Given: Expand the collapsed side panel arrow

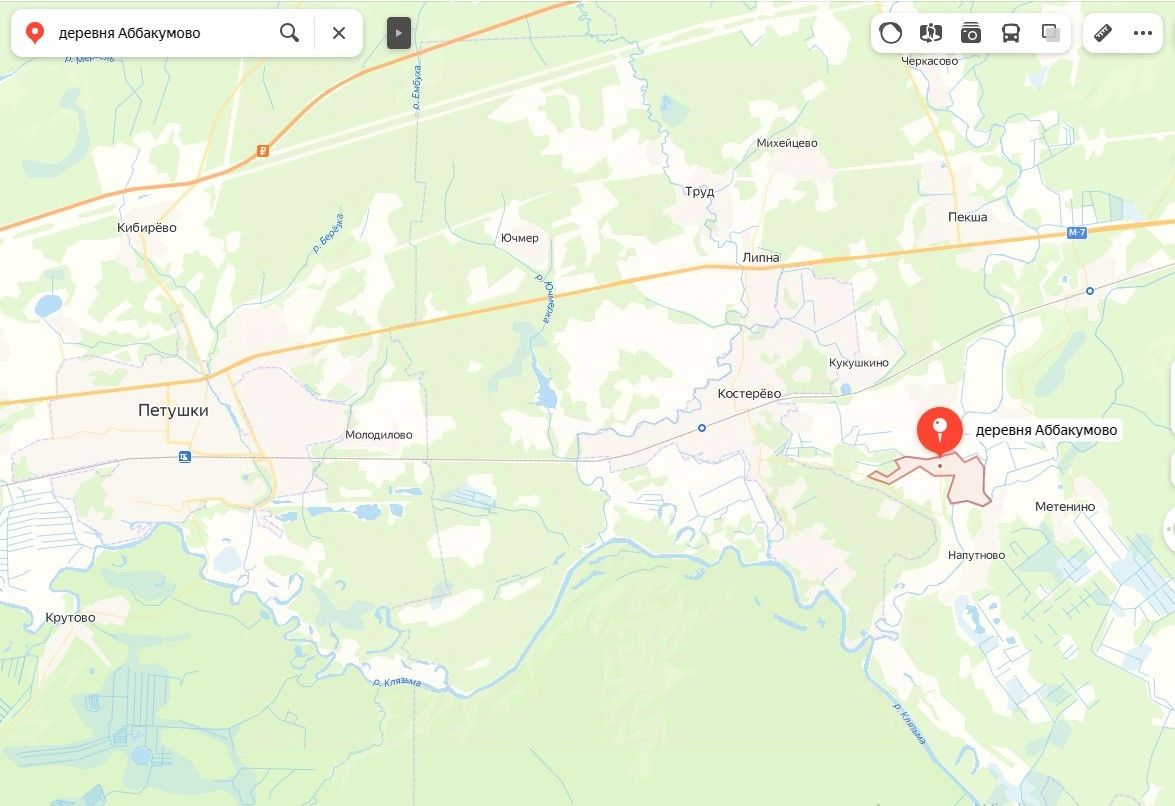Looking at the screenshot, I should (399, 33).
